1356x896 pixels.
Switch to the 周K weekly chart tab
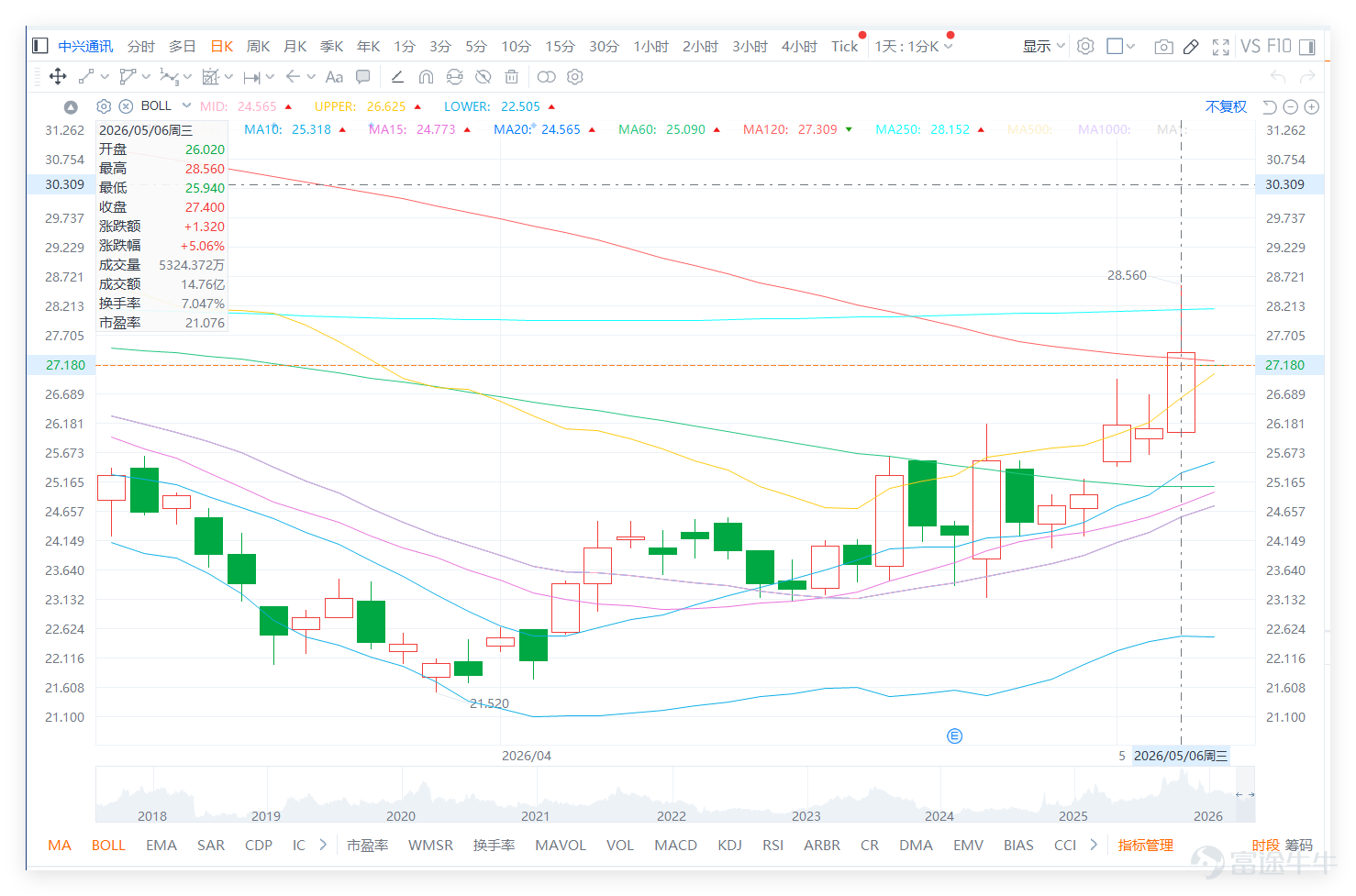pos(259,47)
